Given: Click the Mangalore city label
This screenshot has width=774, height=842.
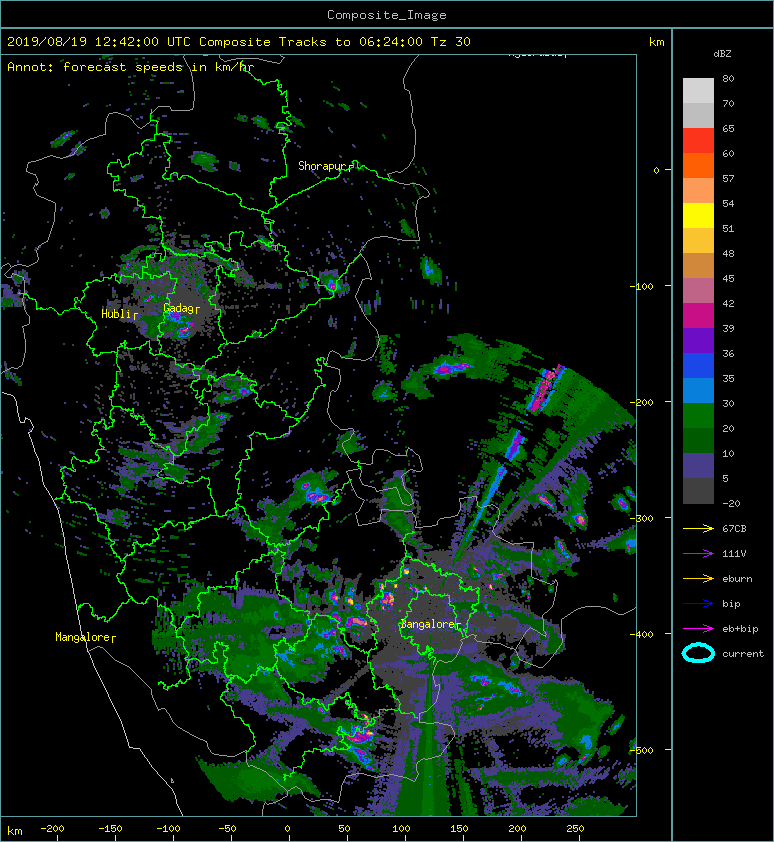Looking at the screenshot, I should click(85, 637).
